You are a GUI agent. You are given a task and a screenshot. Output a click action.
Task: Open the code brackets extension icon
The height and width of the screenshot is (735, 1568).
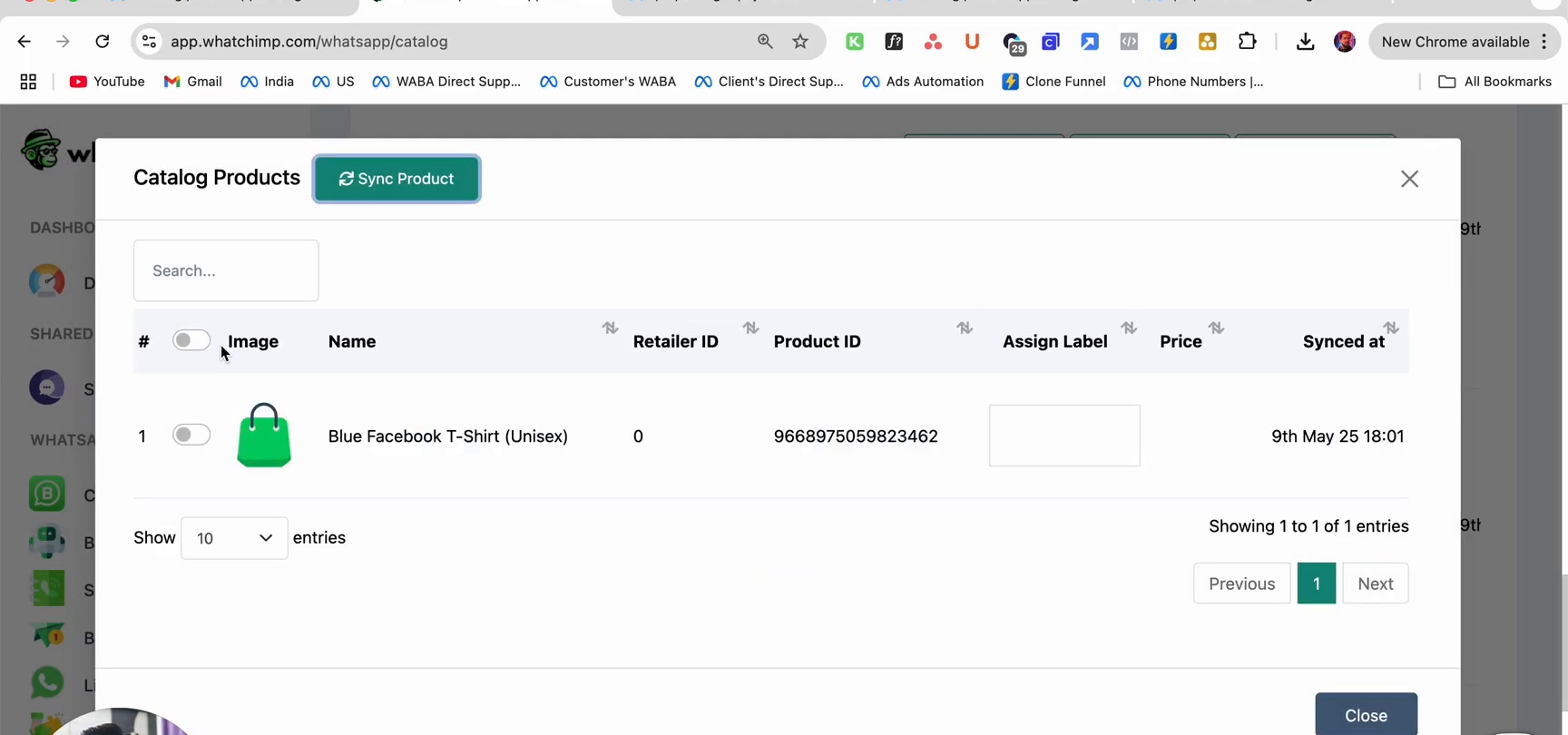point(1129,42)
